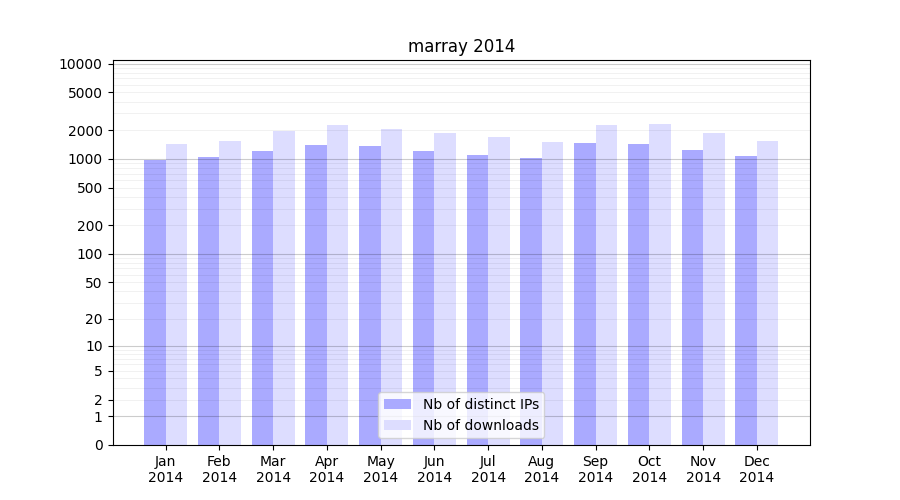The image size is (900, 500).
Task: Click the distinct IPs bar for Jan 2014
Action: coord(155,300)
